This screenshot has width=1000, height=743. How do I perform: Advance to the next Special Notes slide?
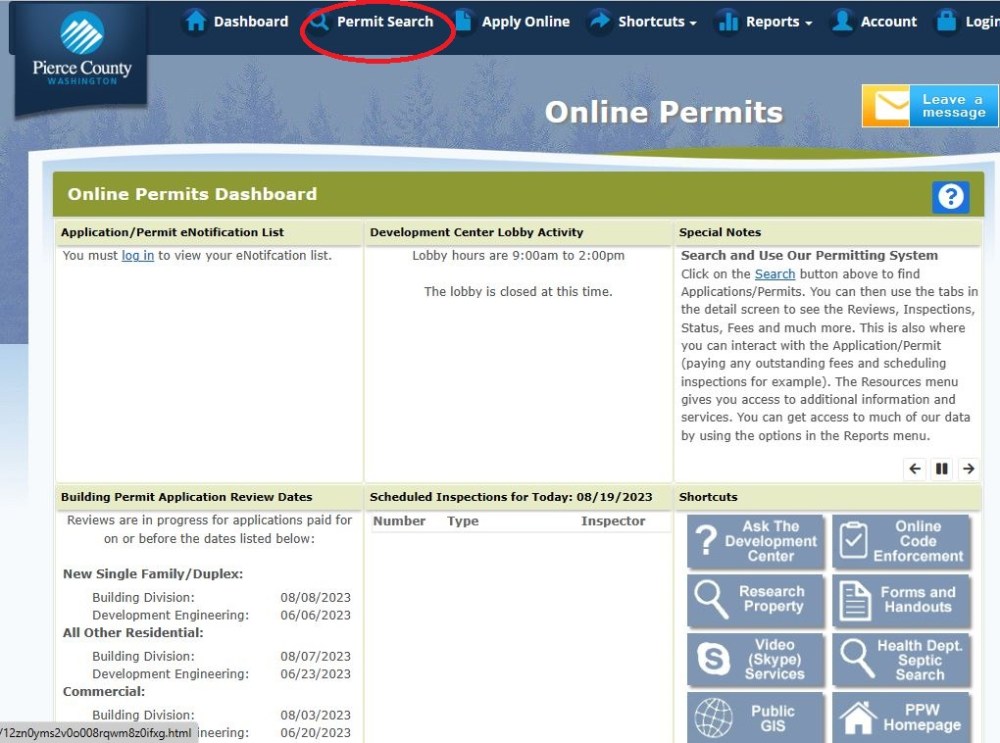pyautogui.click(x=968, y=468)
